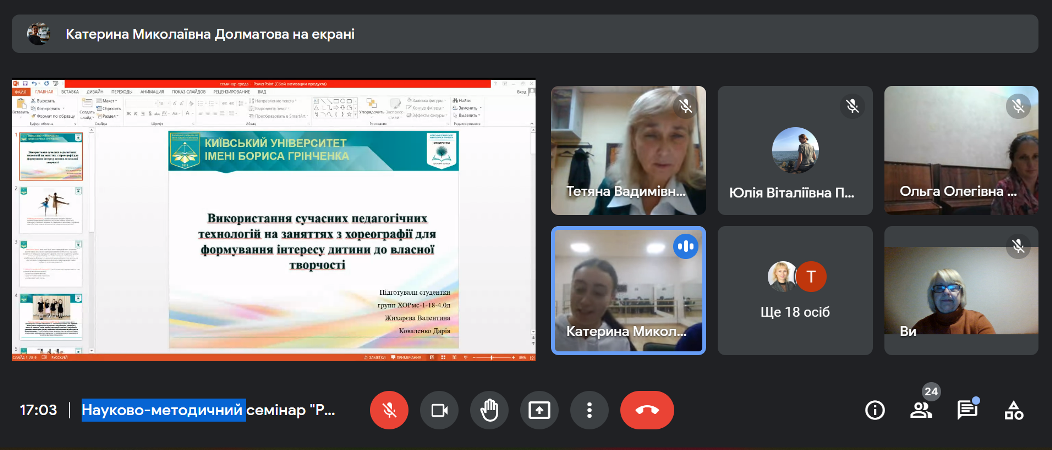Open meeting details info icon

point(875,410)
